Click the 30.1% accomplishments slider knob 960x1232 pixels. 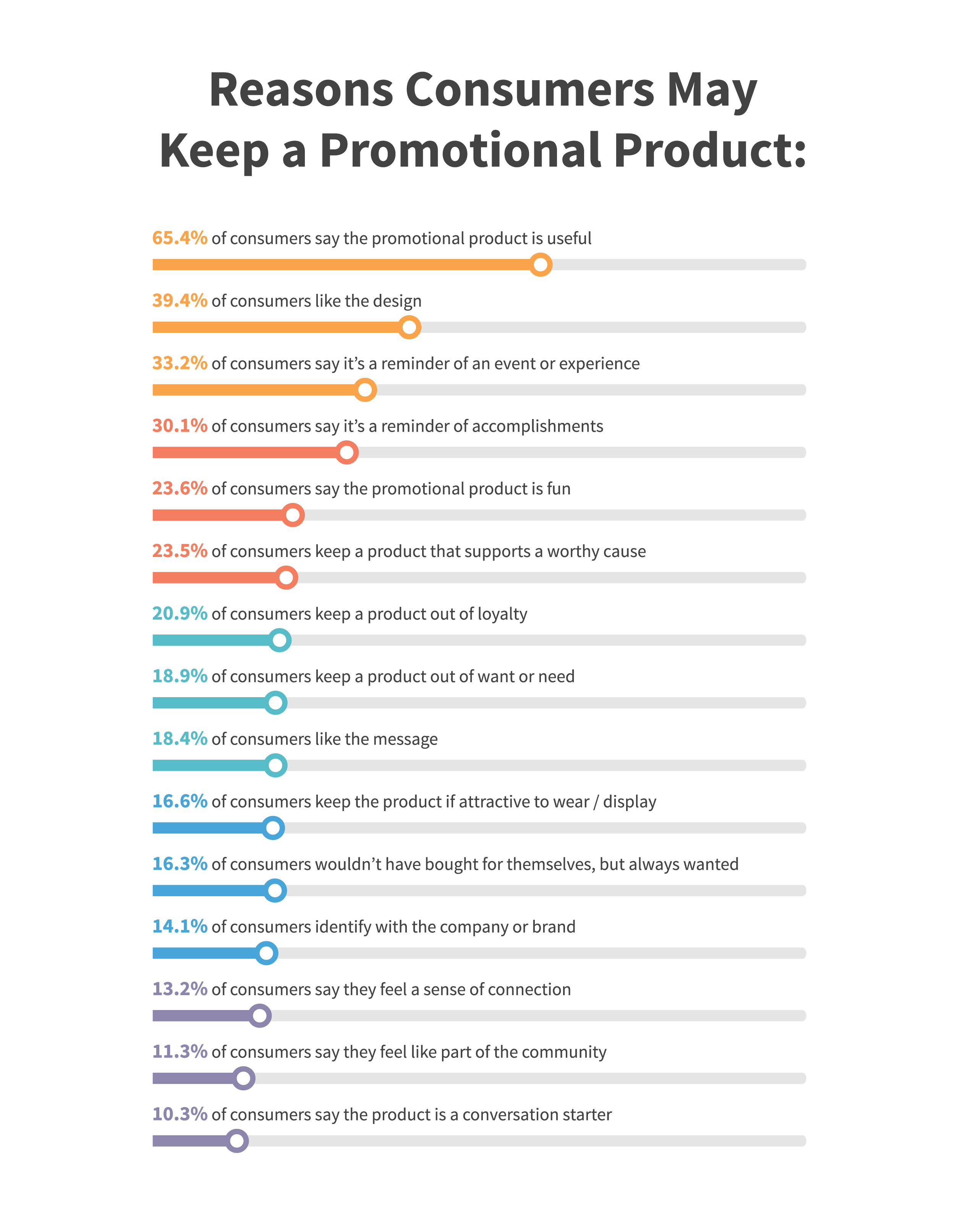click(x=347, y=452)
